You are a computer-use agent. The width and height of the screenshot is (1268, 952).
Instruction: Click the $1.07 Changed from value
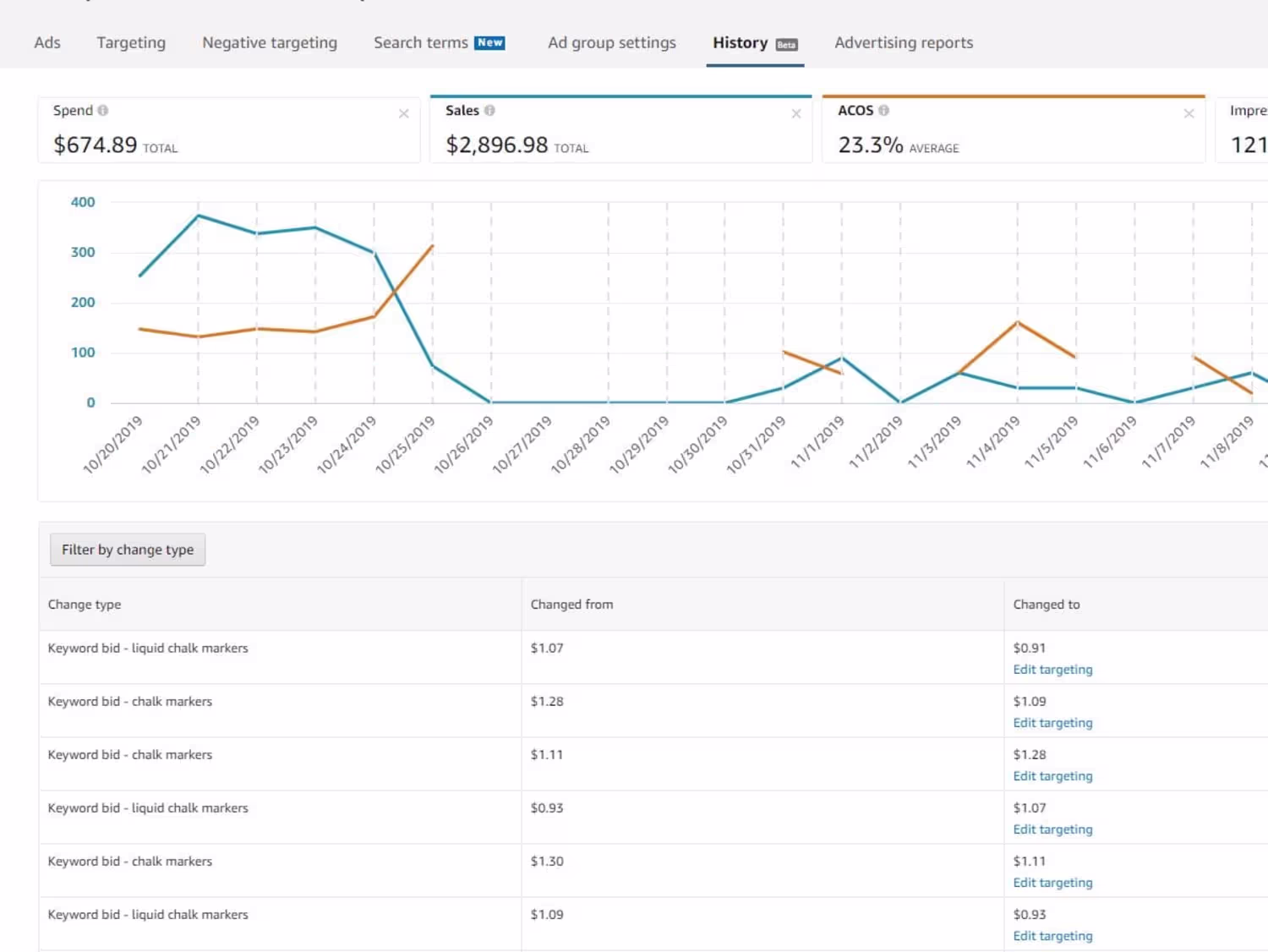click(547, 648)
